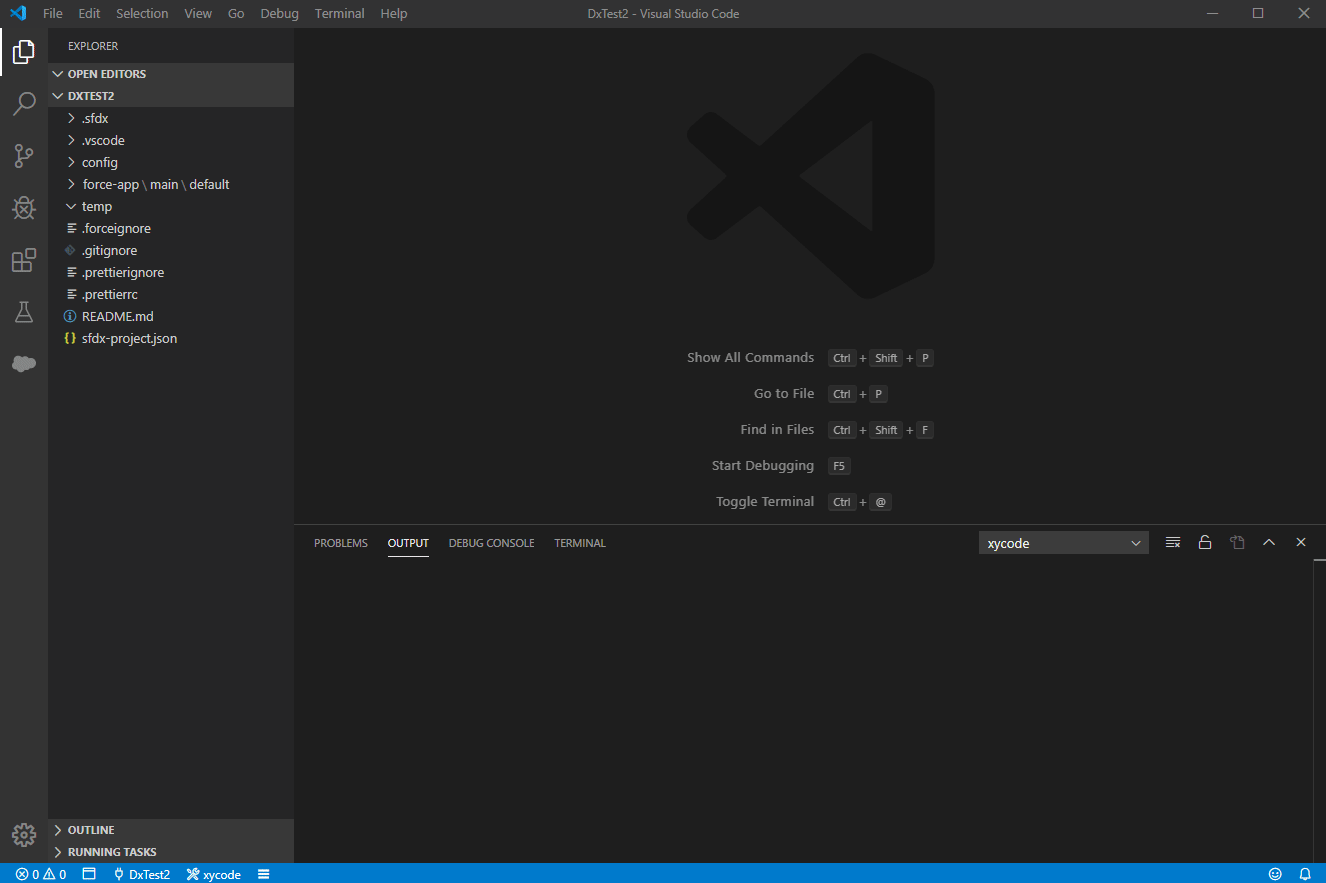Open the .gitignore file
The height and width of the screenshot is (883, 1326).
[x=171, y=250]
